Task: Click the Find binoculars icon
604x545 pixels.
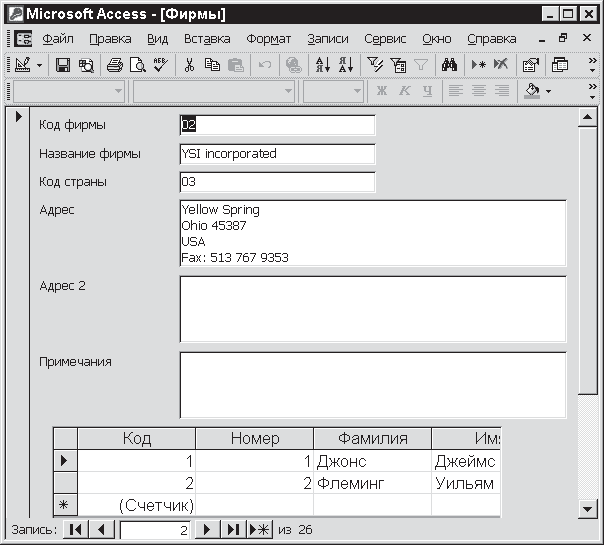Action: (449, 65)
